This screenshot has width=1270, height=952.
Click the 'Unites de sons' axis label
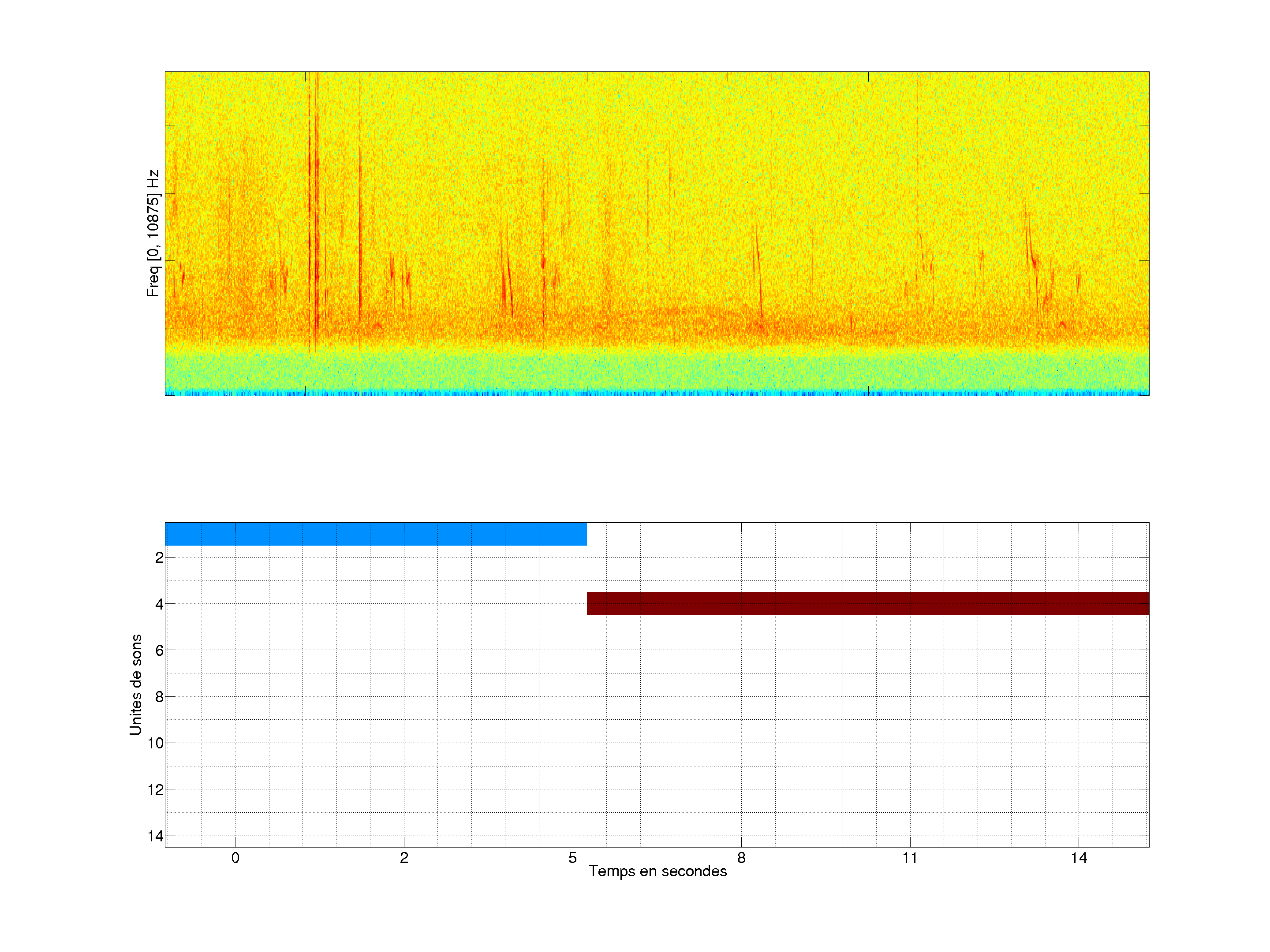135,684
